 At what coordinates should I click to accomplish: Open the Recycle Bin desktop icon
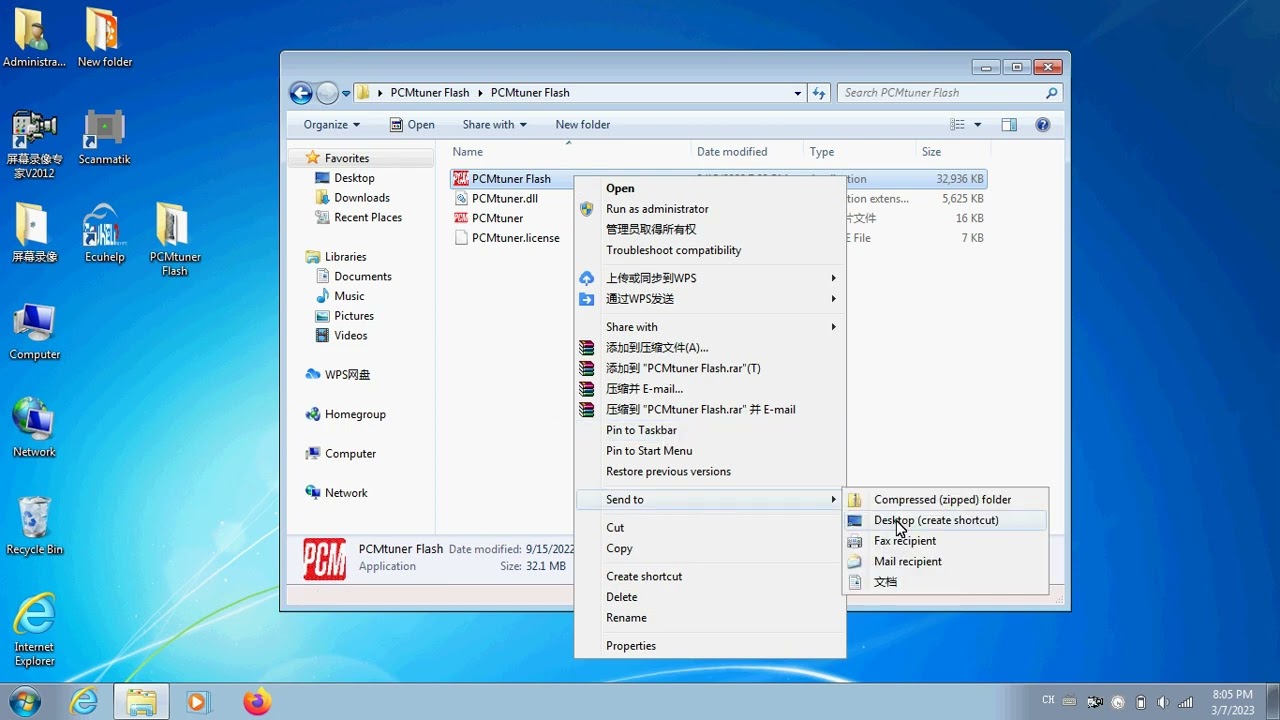[34, 526]
